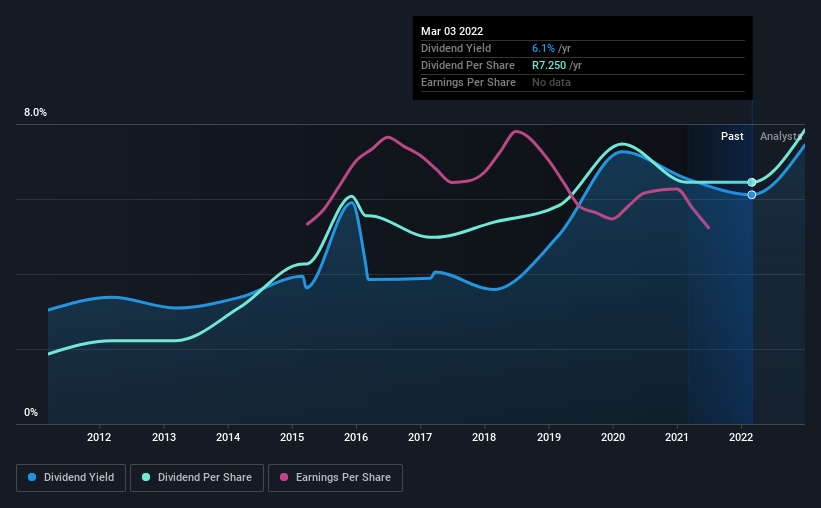Click the blue Dividend Yield legend dot
This screenshot has height=508, width=821.
32,477
